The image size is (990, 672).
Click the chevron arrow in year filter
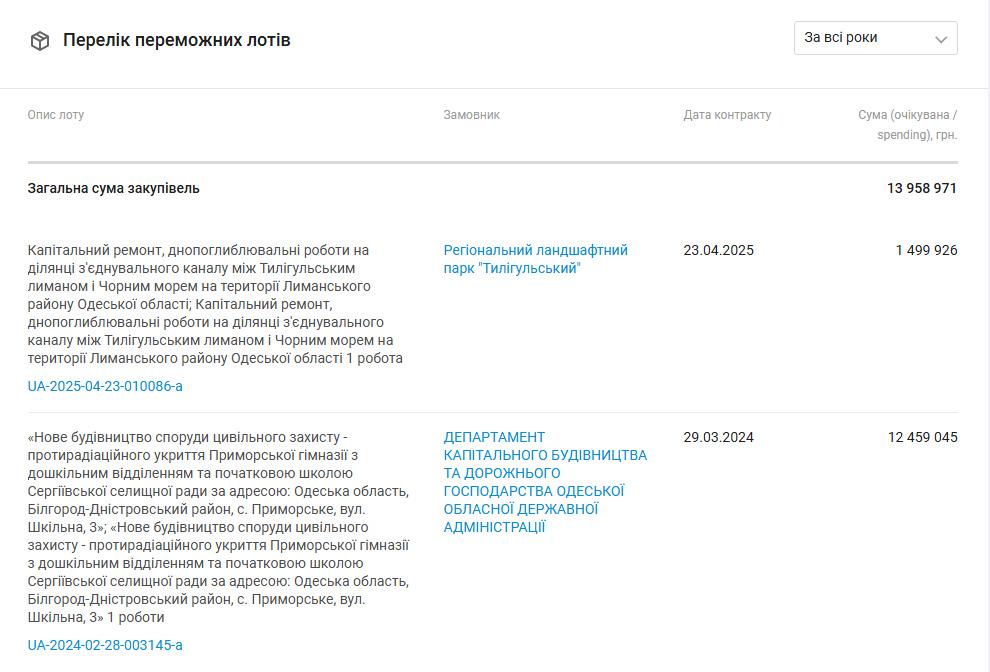pyautogui.click(x=940, y=40)
